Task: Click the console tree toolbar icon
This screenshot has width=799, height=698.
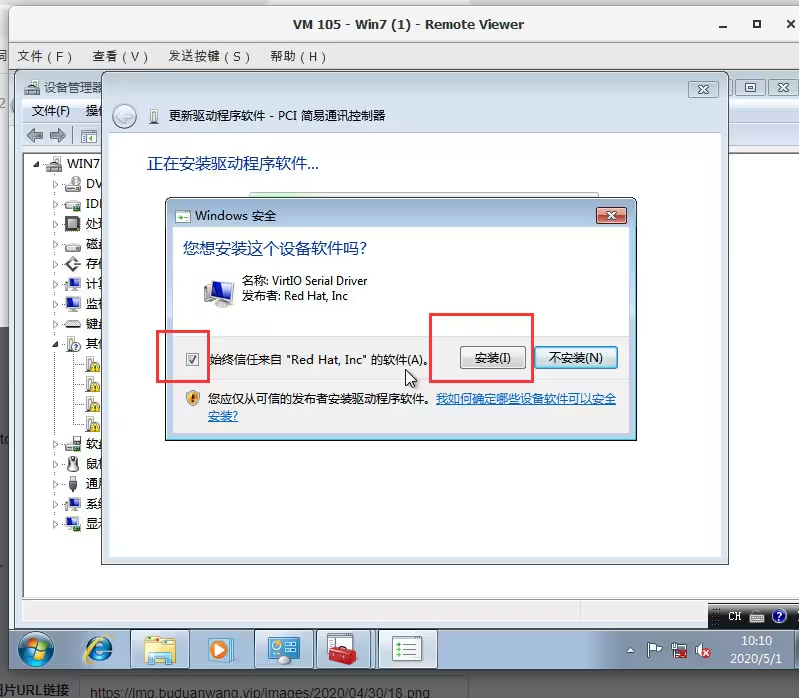Action: (x=89, y=137)
